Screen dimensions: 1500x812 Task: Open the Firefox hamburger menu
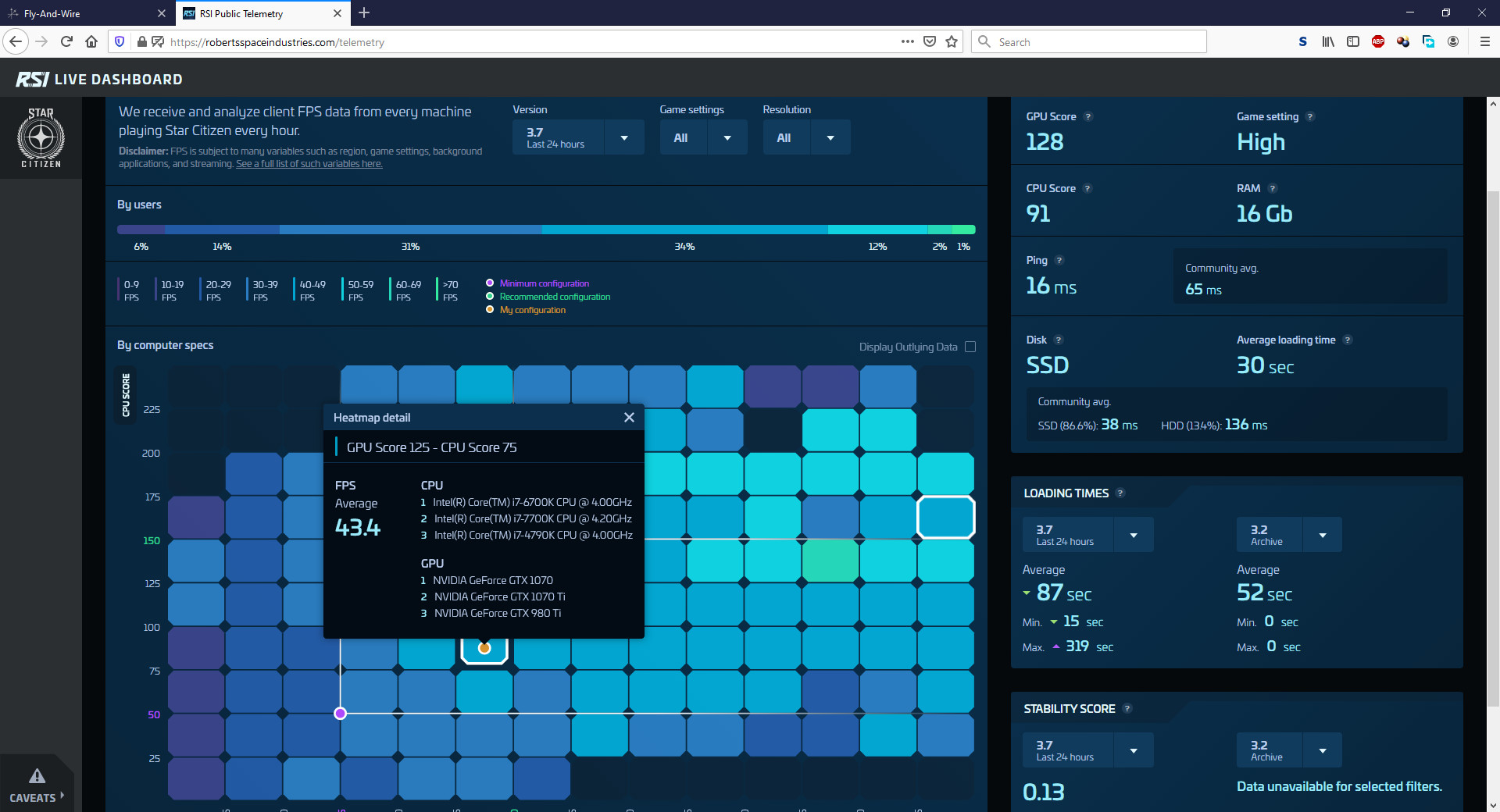point(1484,42)
